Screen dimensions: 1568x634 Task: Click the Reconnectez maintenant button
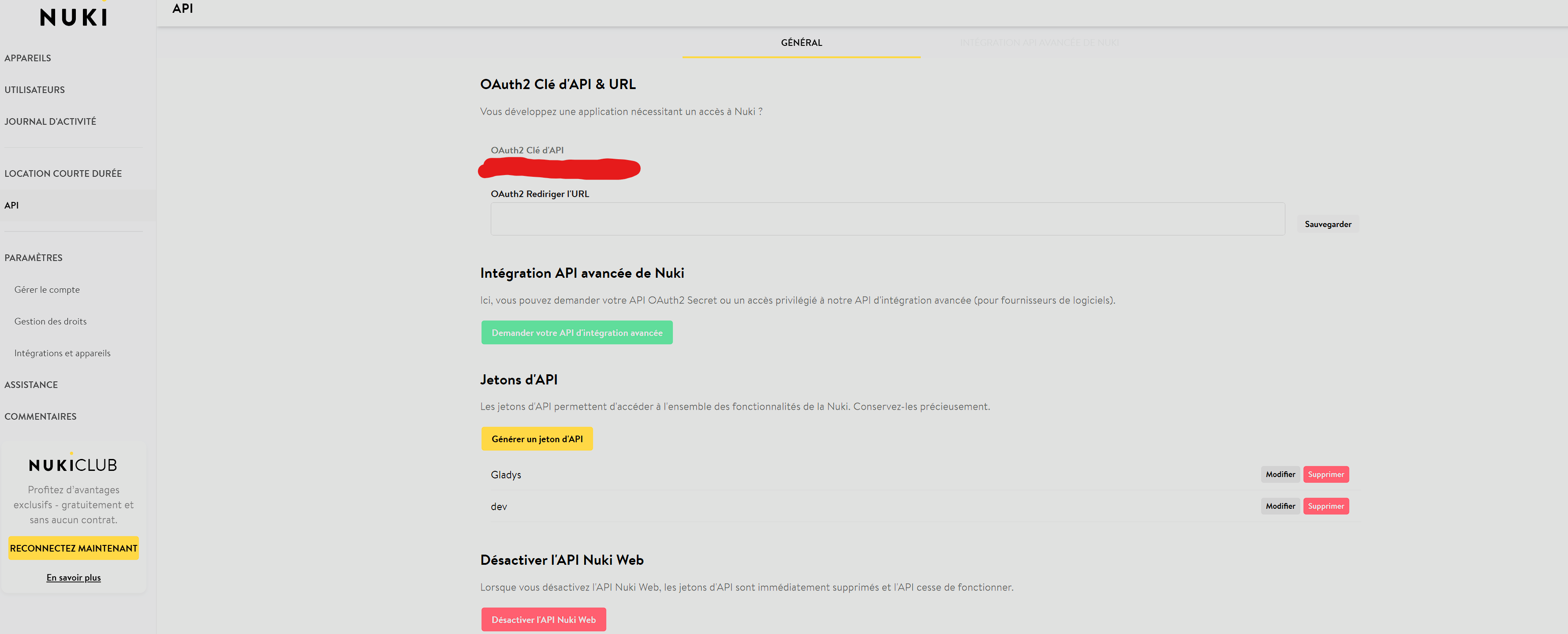click(x=74, y=548)
